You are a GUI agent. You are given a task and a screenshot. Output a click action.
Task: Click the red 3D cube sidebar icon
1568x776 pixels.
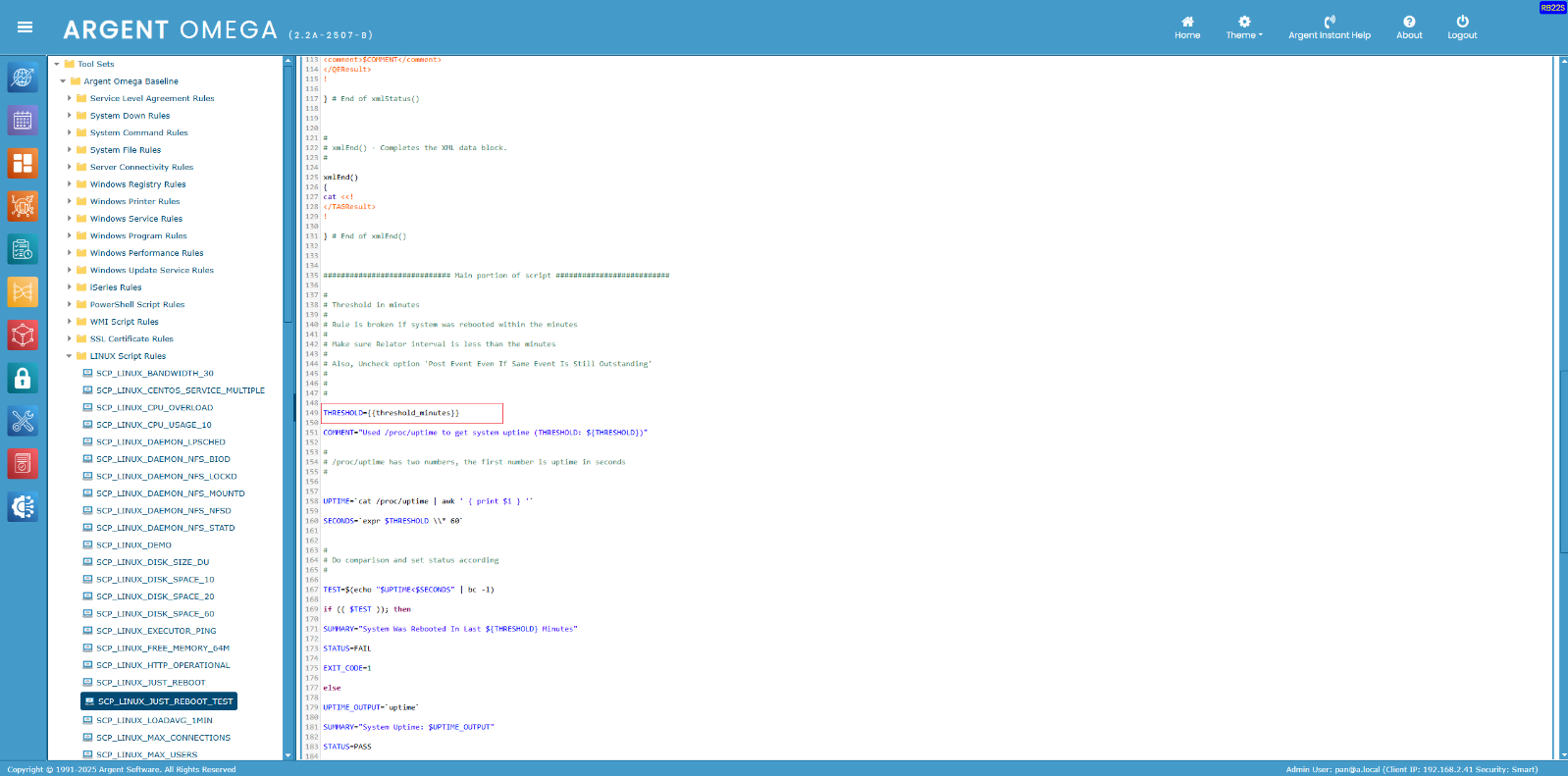pyautogui.click(x=23, y=335)
